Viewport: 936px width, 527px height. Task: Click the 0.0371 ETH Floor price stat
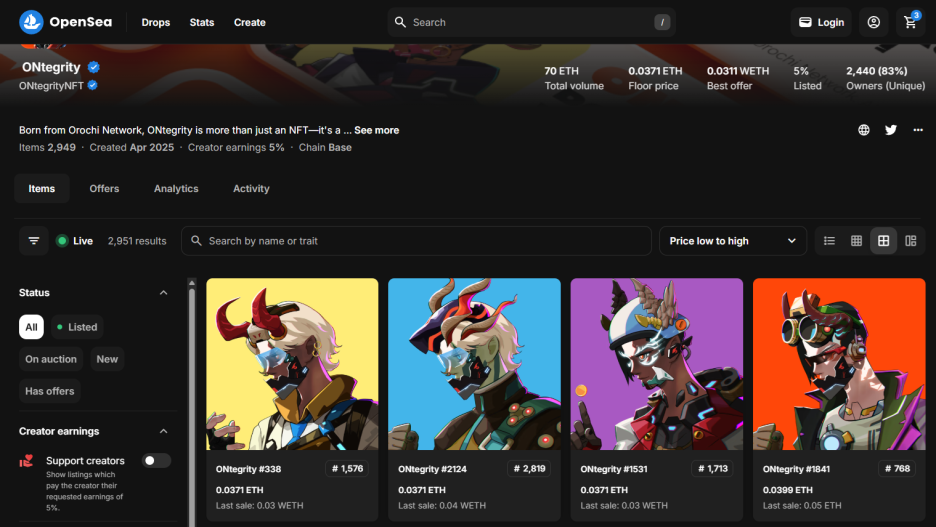(655, 78)
